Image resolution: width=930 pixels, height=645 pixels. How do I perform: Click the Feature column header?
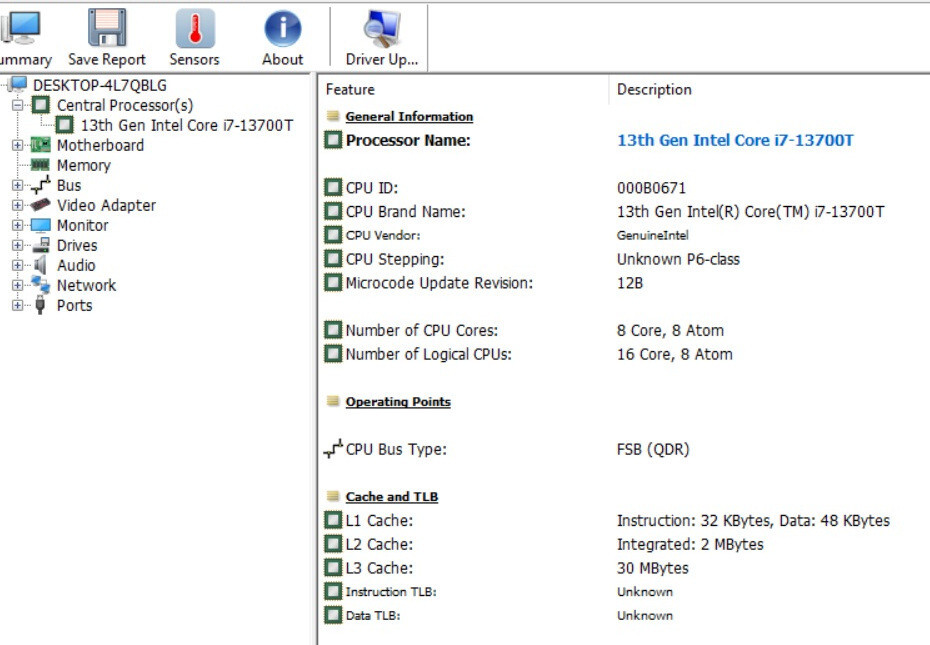[x=350, y=90]
